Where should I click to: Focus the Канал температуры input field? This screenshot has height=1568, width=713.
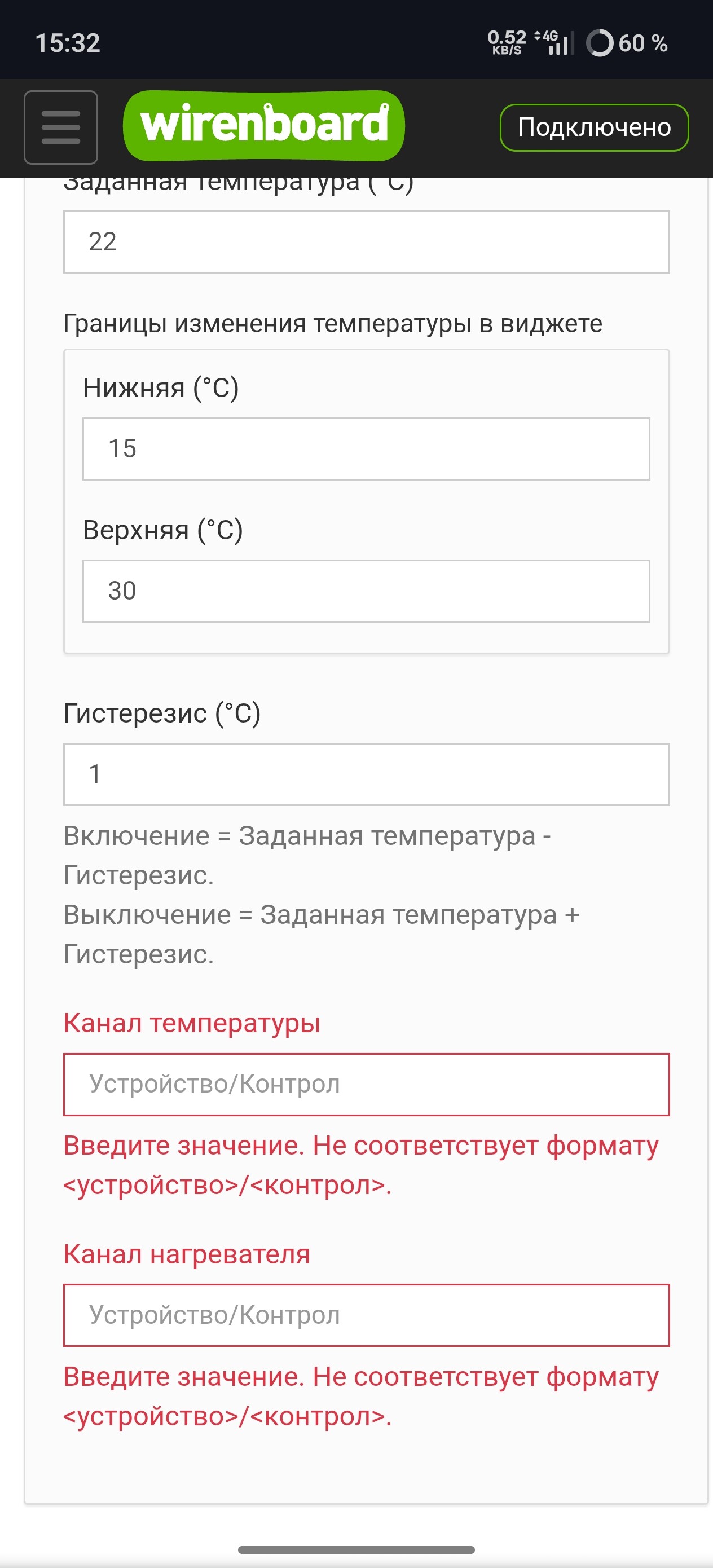click(x=367, y=1085)
